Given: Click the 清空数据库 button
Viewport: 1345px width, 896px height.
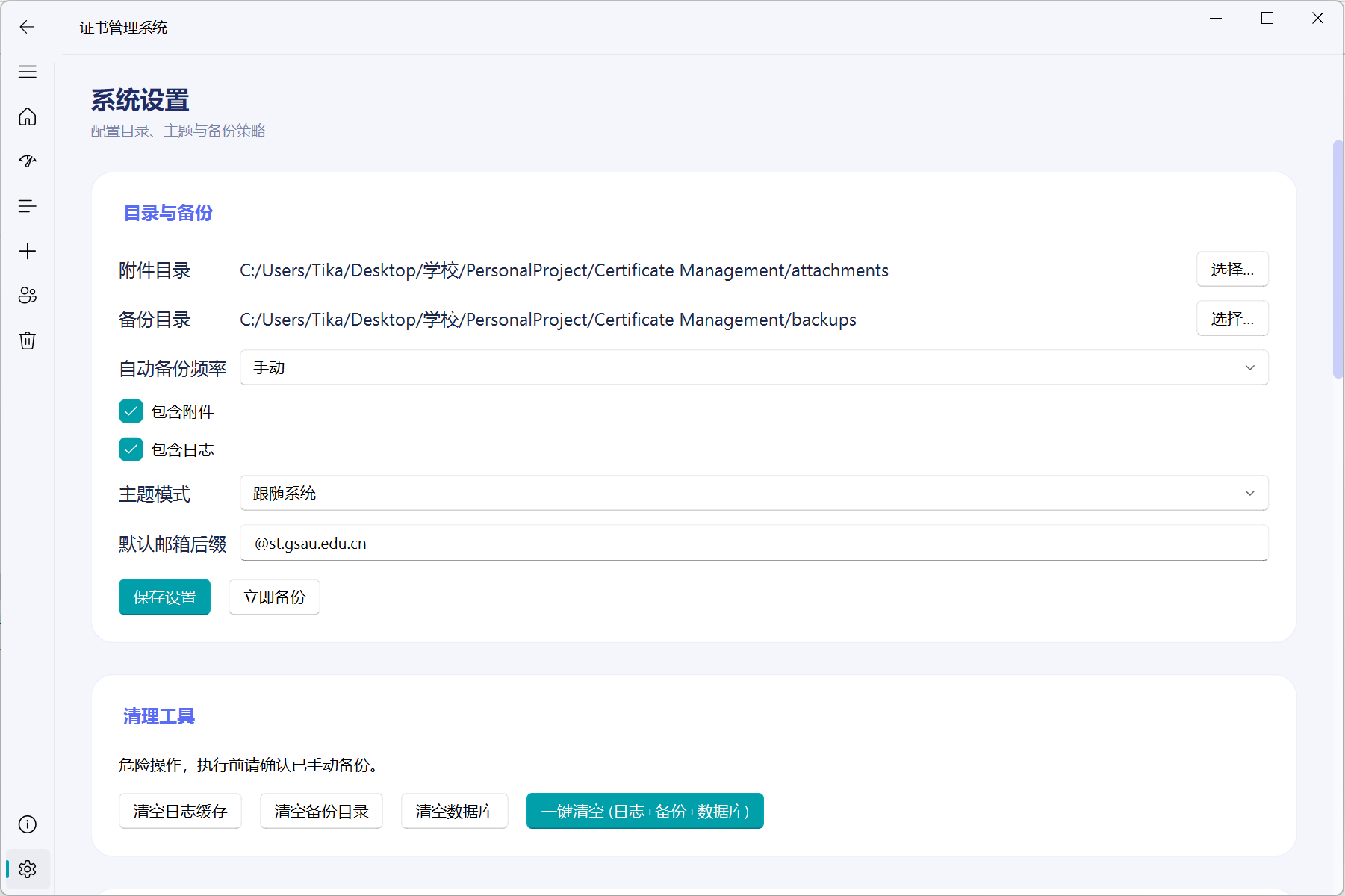Looking at the screenshot, I should 455,811.
